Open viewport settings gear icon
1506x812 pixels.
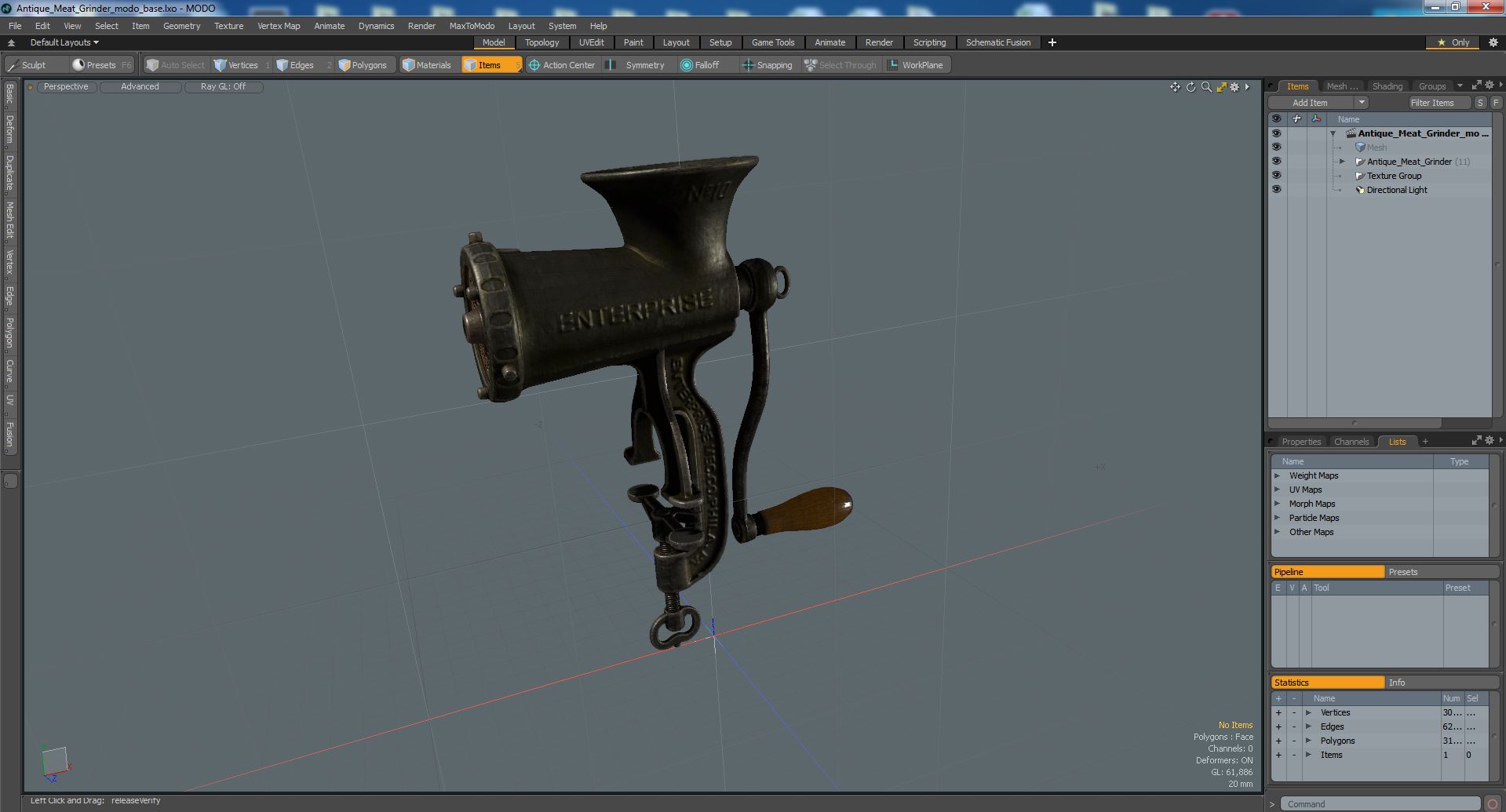pyautogui.click(x=1234, y=87)
